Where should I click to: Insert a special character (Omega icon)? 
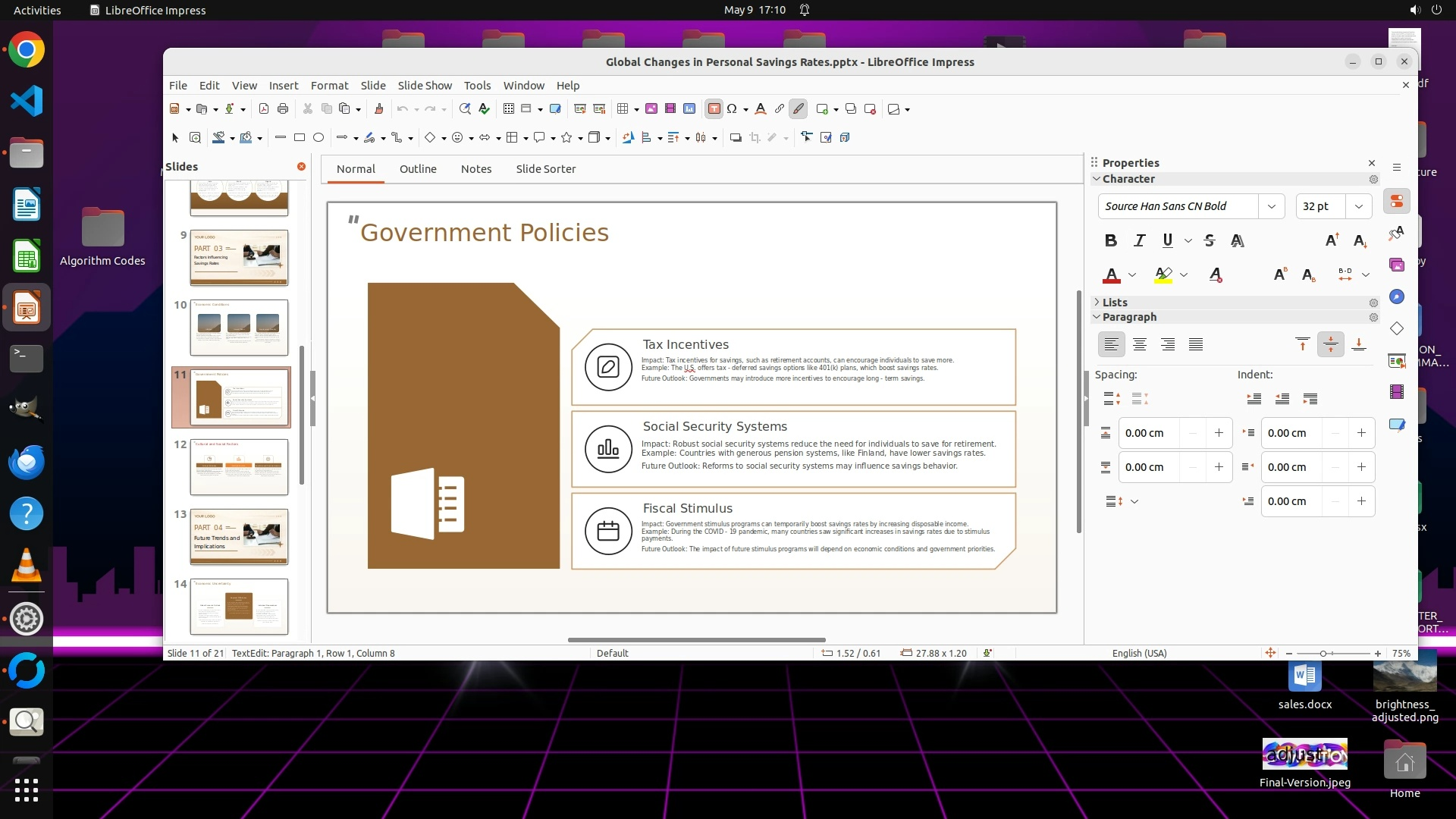coord(732,109)
